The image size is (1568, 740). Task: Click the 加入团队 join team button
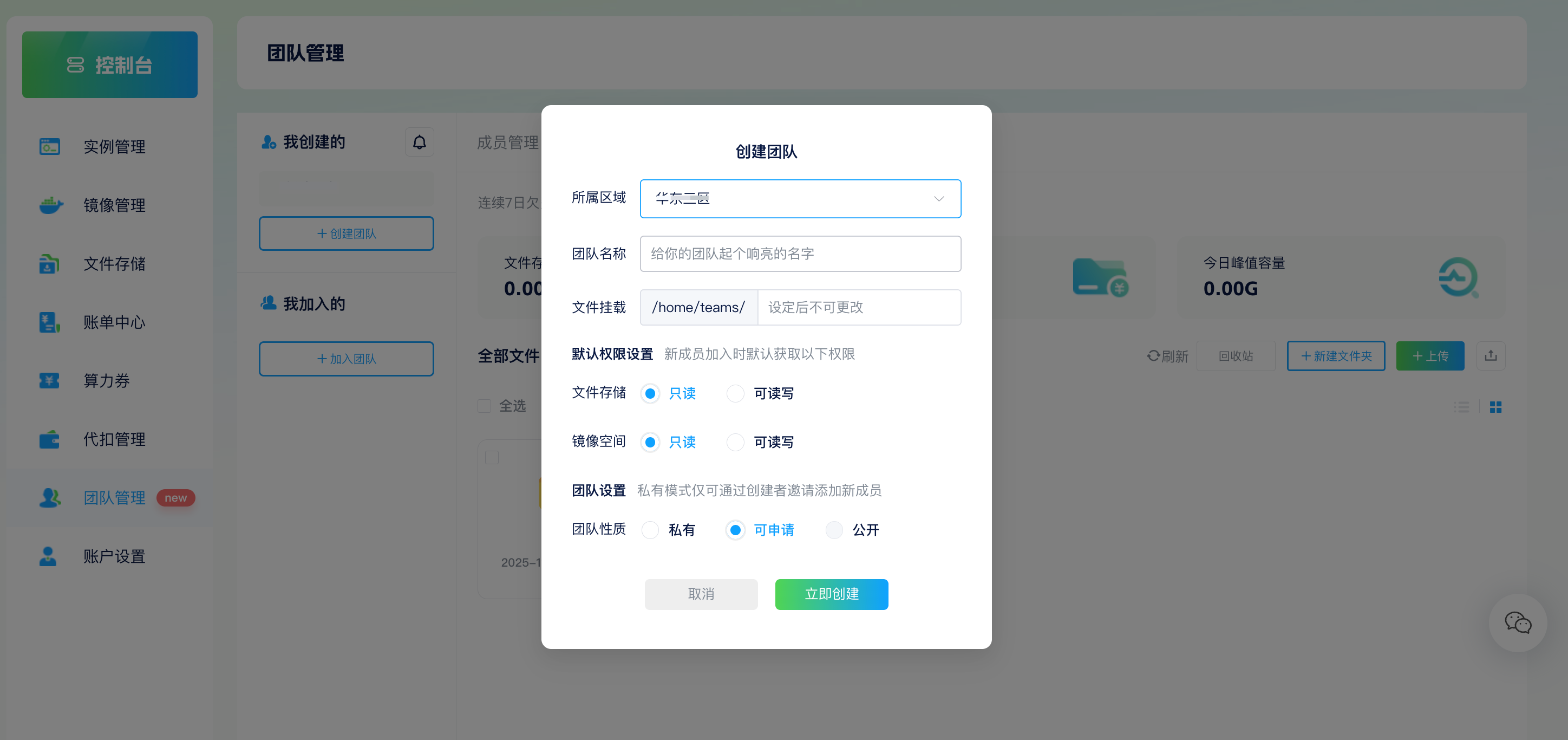point(346,359)
